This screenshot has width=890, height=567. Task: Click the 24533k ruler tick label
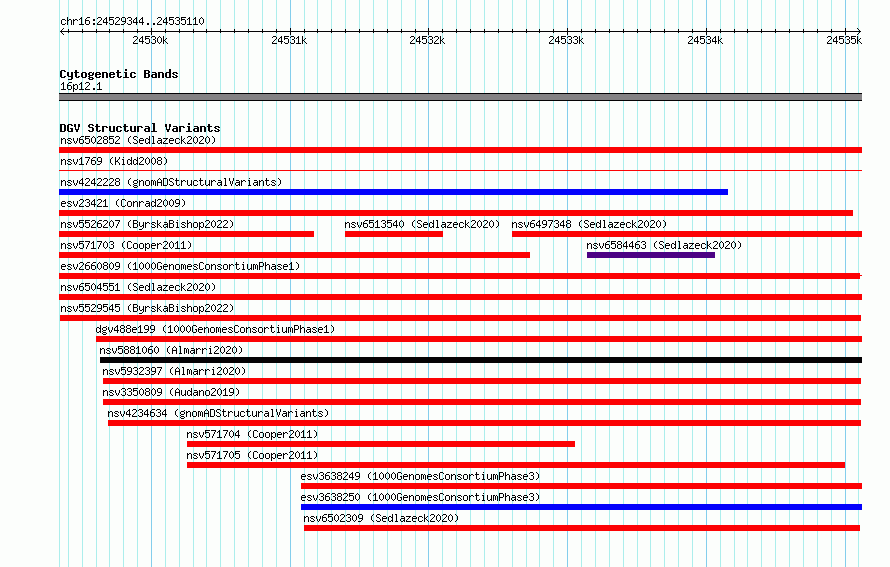(566, 40)
